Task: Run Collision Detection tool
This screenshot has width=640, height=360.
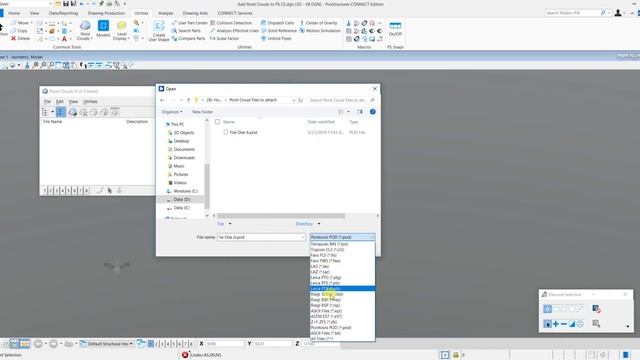Action: click(x=231, y=23)
